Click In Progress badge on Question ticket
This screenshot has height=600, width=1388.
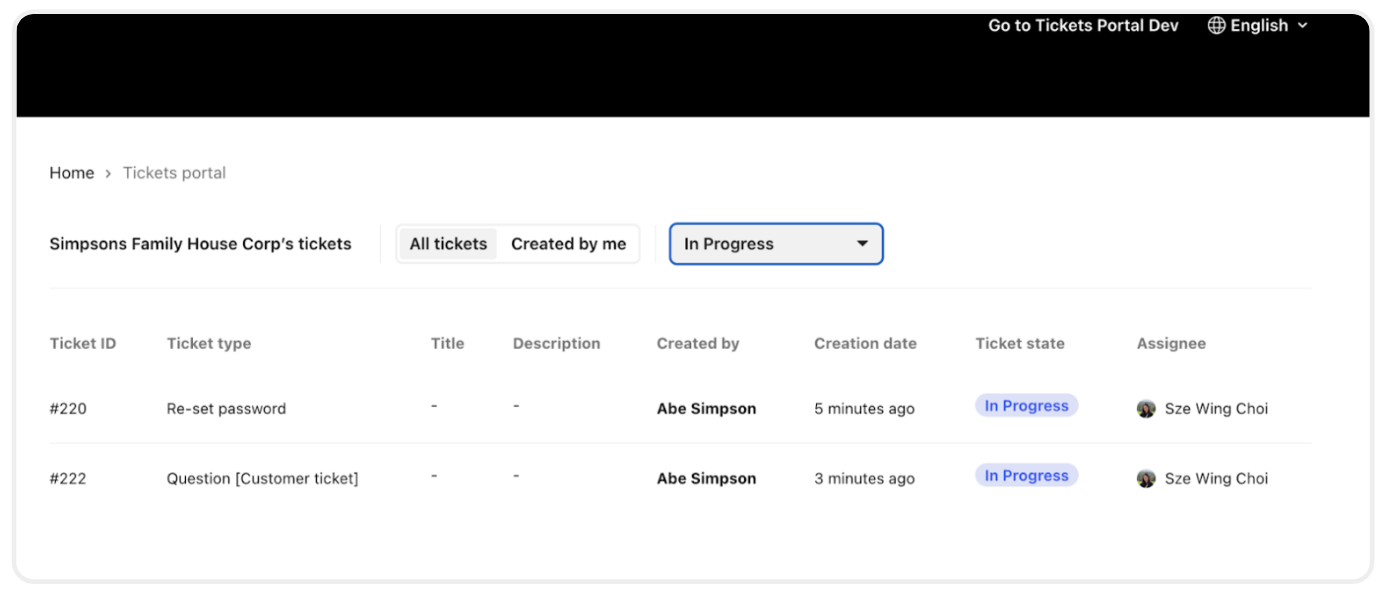(x=1026, y=476)
